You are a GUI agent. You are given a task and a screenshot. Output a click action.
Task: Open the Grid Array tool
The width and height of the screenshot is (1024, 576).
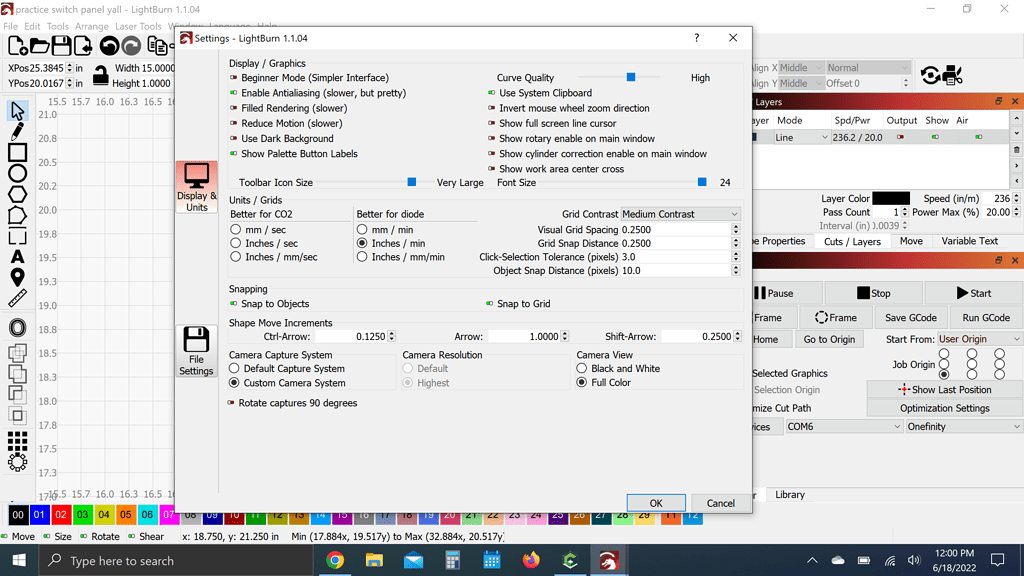click(18, 441)
